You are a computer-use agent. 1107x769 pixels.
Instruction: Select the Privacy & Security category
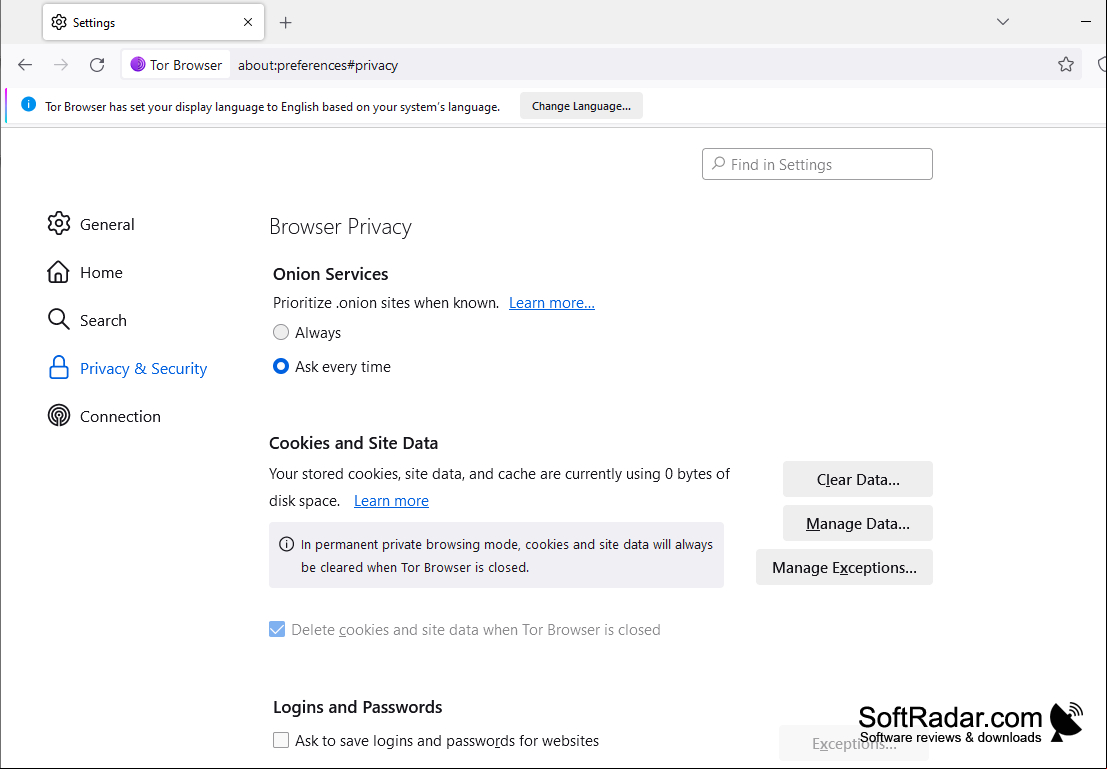(x=128, y=368)
